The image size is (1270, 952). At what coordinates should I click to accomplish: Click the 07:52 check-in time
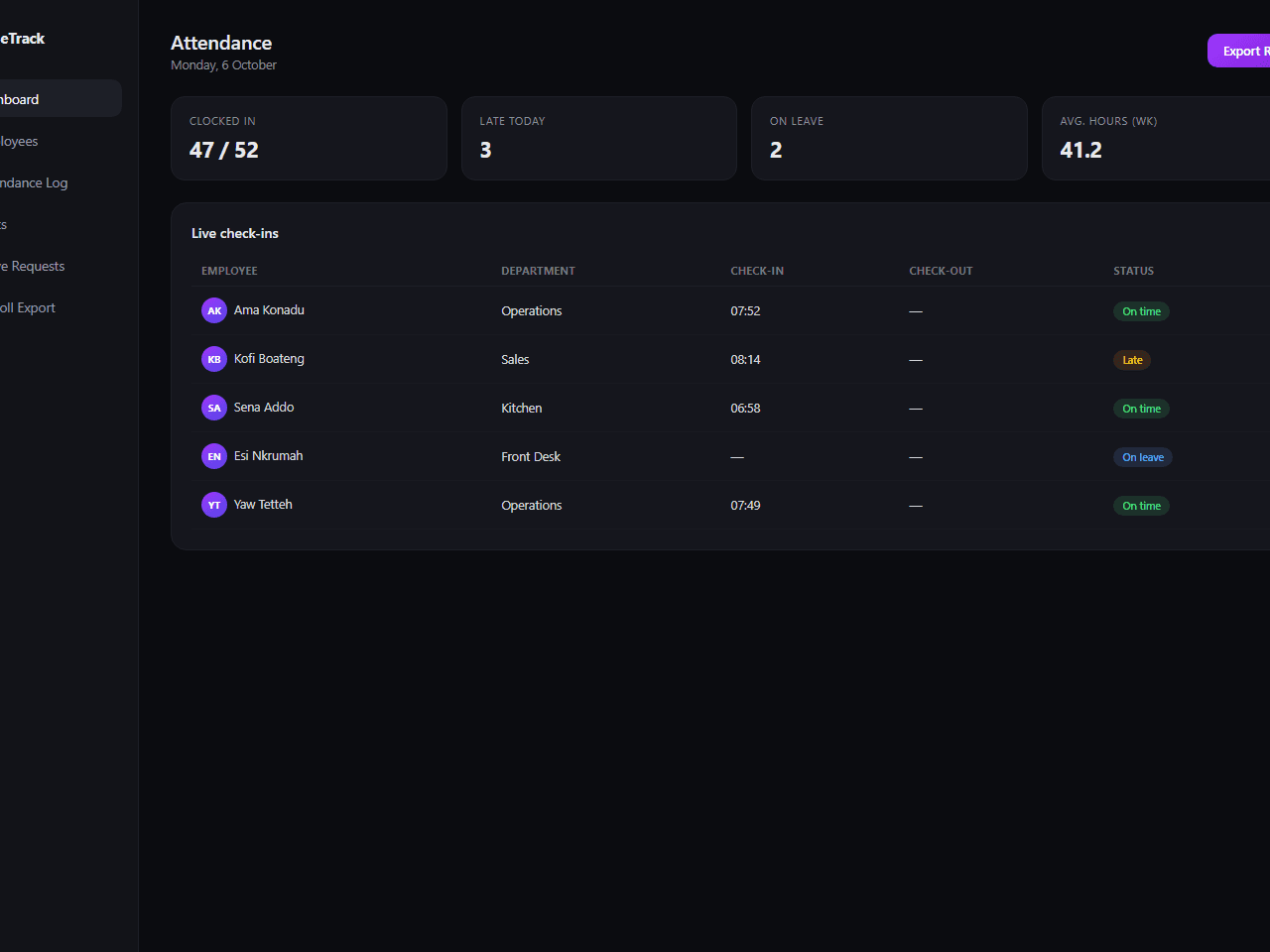(x=745, y=311)
